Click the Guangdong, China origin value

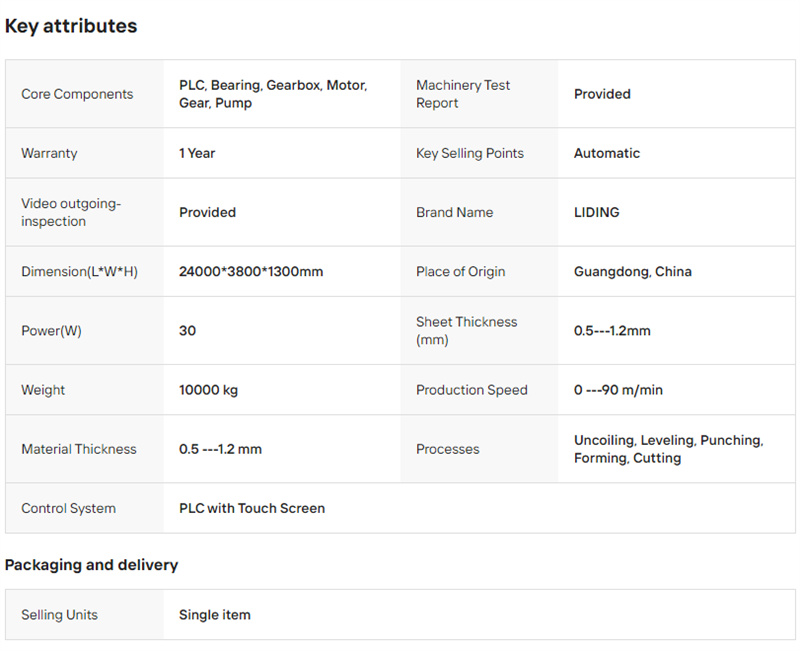[633, 271]
